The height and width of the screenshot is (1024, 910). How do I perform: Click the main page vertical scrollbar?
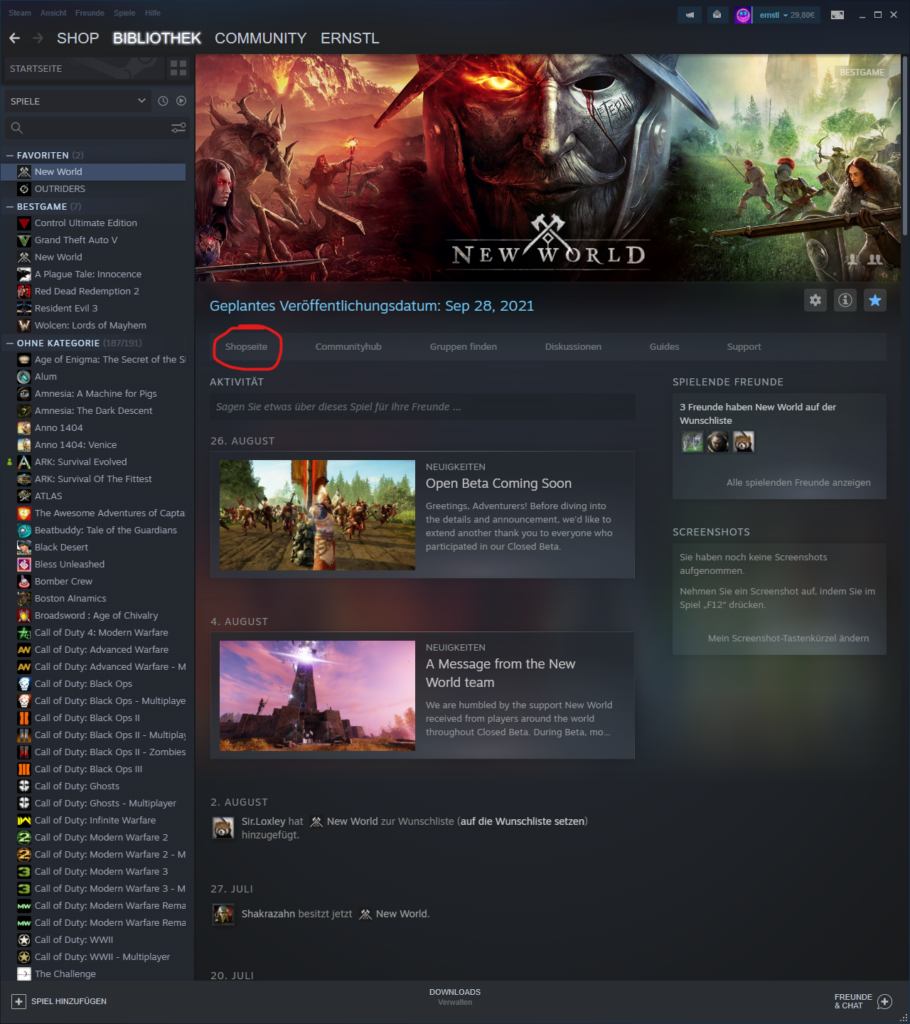pos(905,144)
